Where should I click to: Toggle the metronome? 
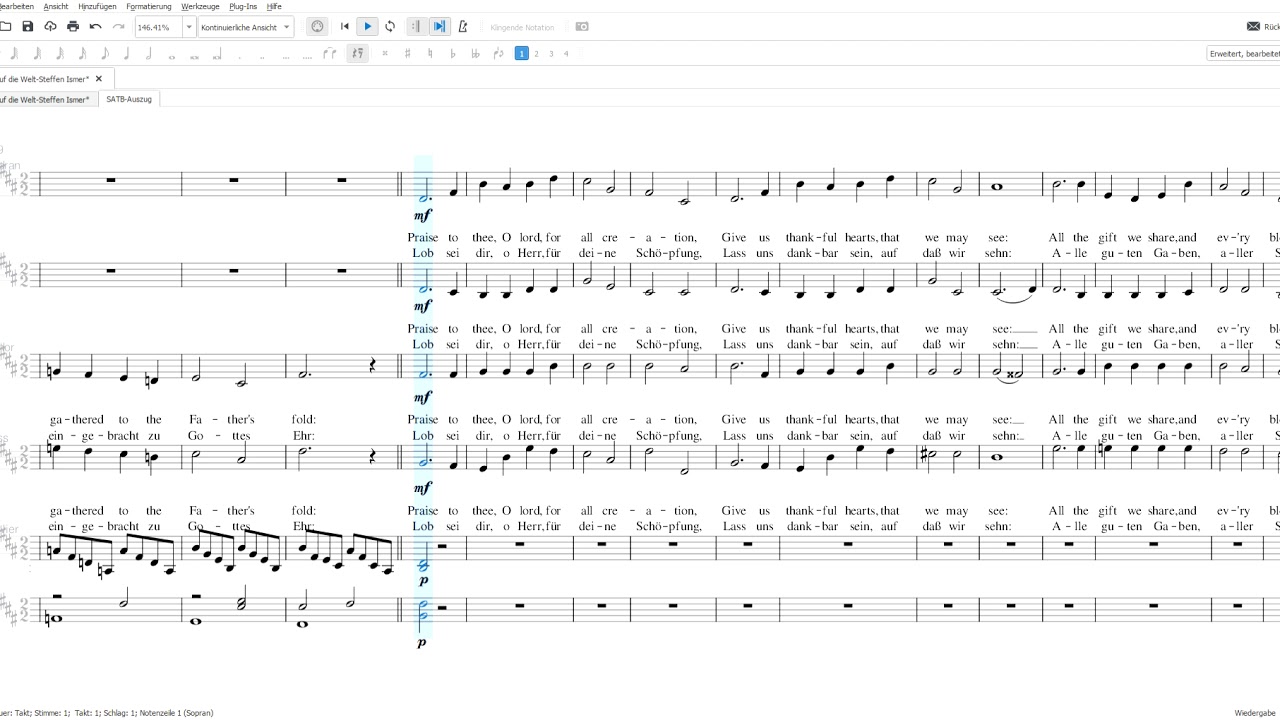point(462,27)
